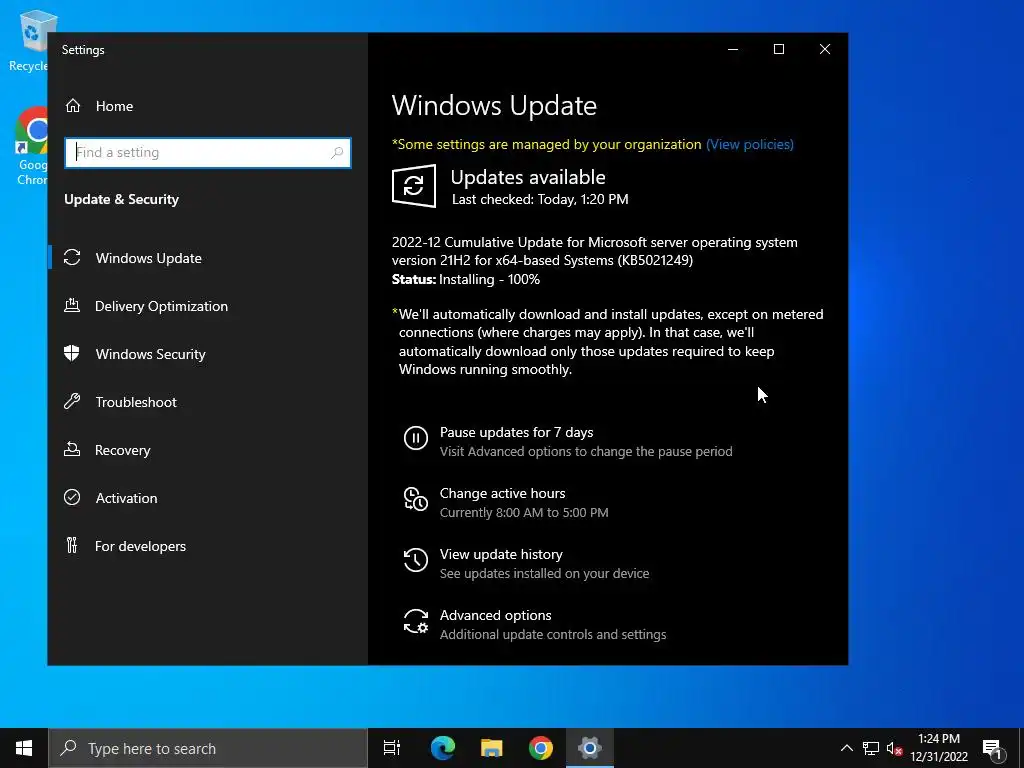Open the For developers section
Viewport: 1024px width, 768px height.
tap(140, 546)
